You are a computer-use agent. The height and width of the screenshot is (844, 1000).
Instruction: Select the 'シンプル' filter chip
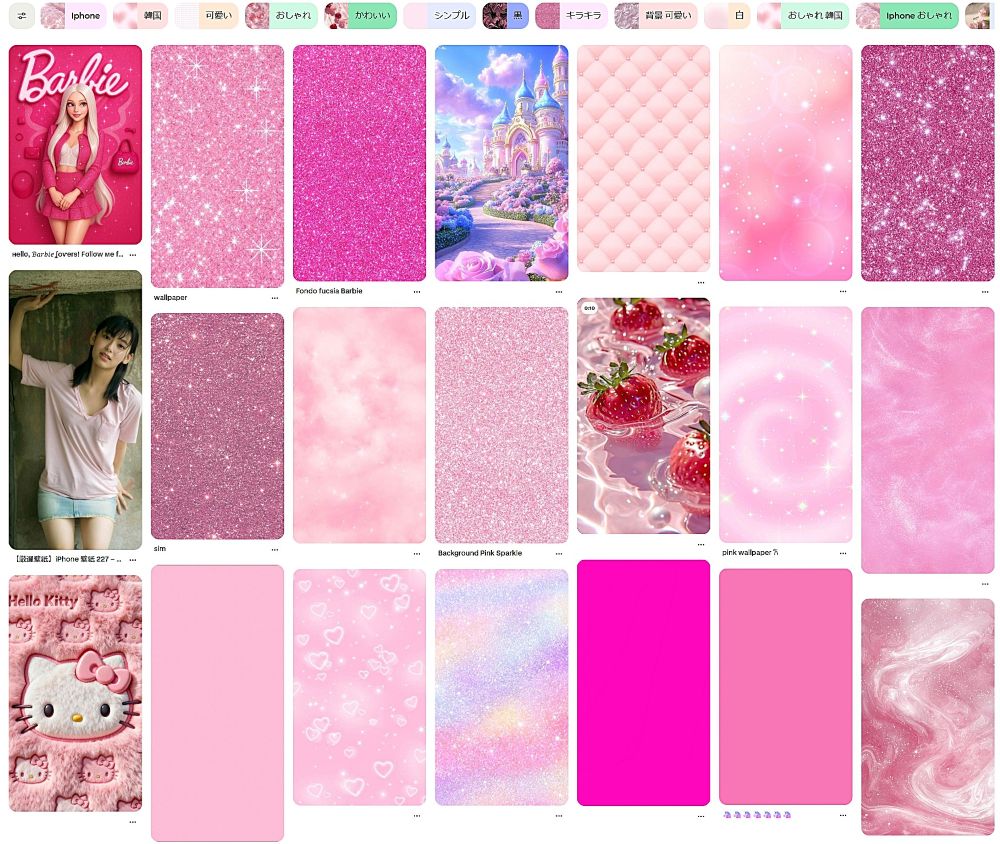click(x=440, y=16)
